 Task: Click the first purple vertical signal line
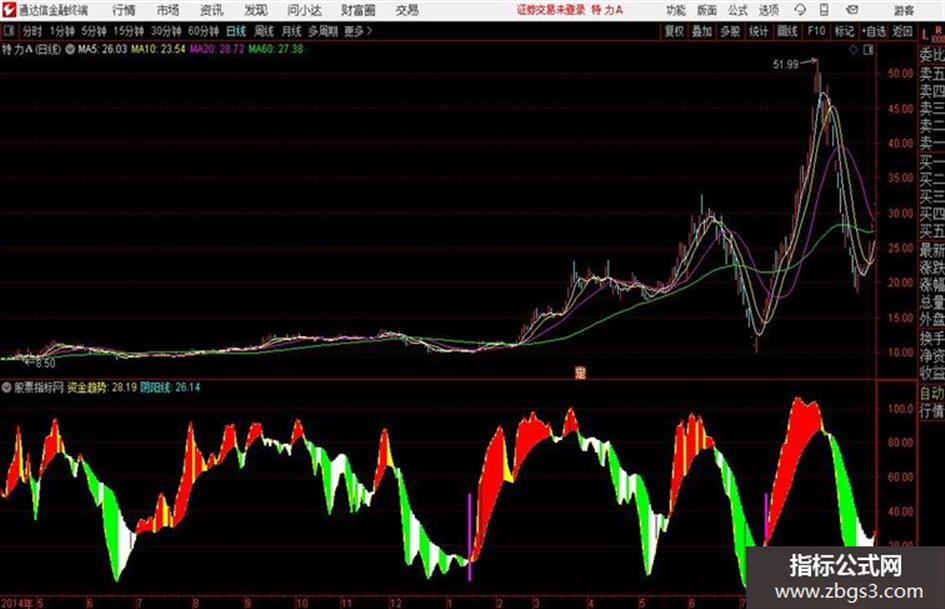[469, 537]
